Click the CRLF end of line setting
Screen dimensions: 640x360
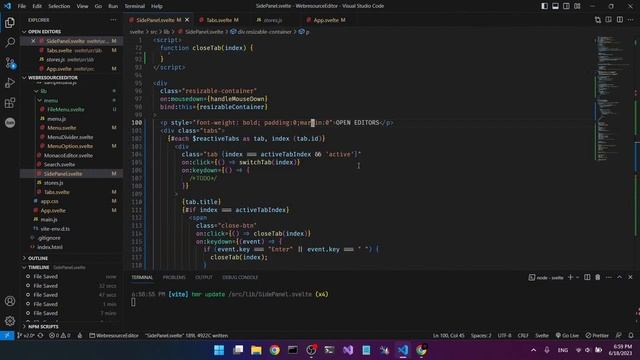coord(523,336)
